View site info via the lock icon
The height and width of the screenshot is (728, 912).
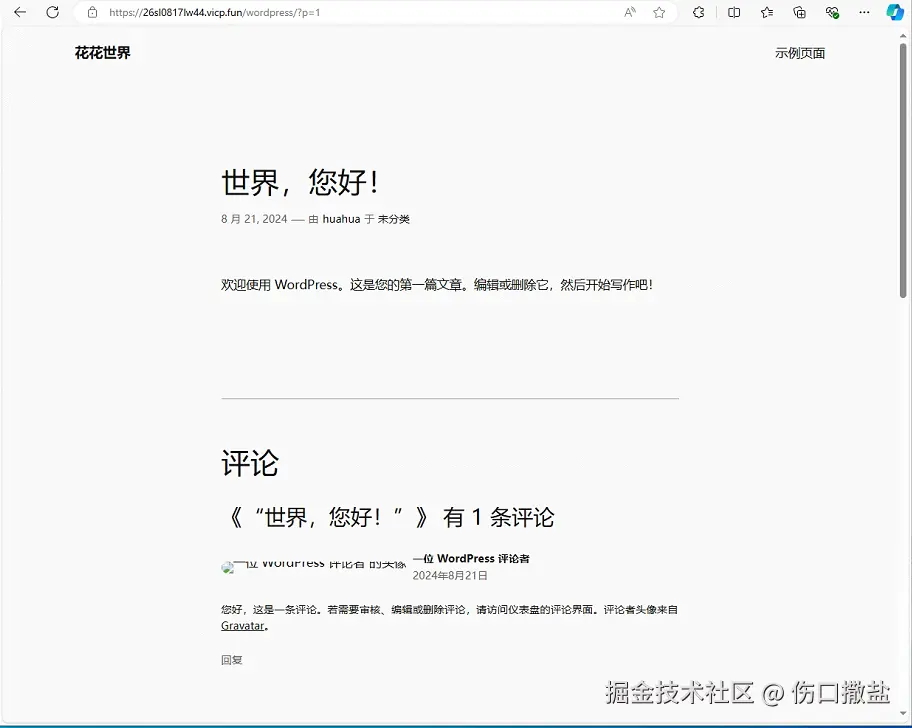pos(92,12)
